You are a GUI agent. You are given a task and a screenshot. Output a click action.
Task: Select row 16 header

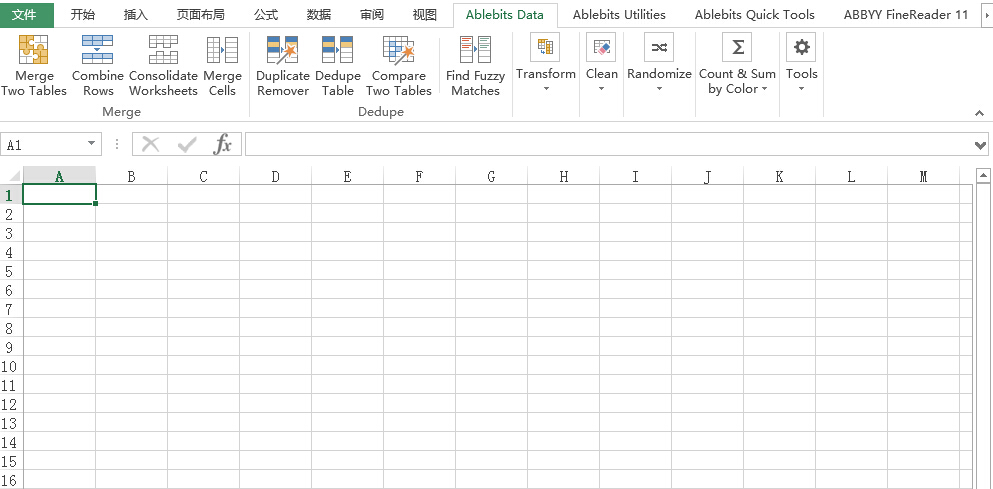(x=11, y=479)
